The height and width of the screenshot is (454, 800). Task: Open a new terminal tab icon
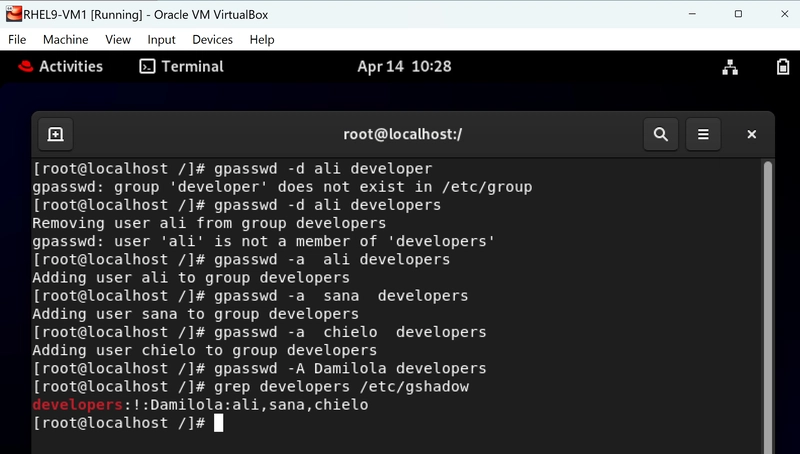56,134
